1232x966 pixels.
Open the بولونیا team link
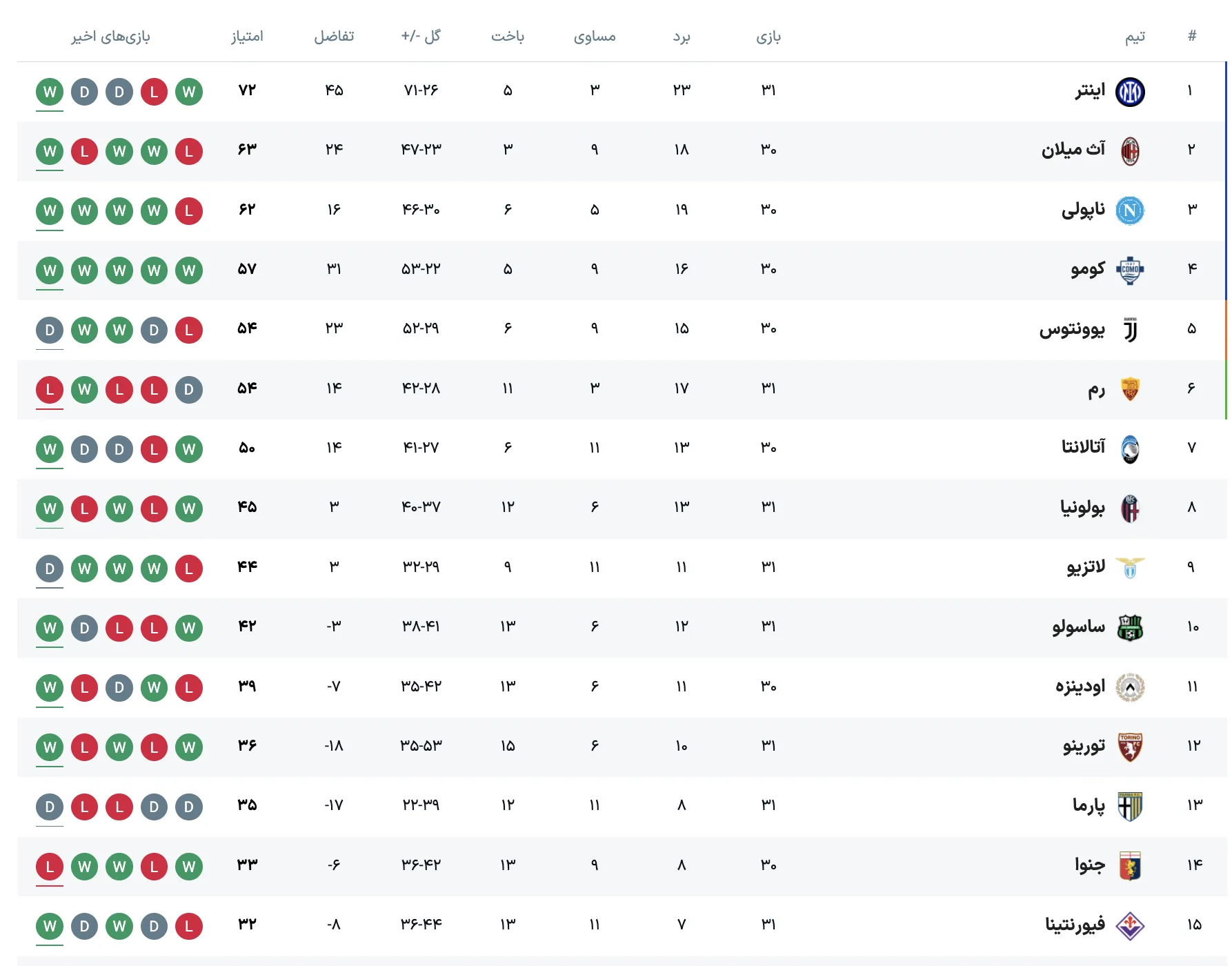pyautogui.click(x=1082, y=508)
